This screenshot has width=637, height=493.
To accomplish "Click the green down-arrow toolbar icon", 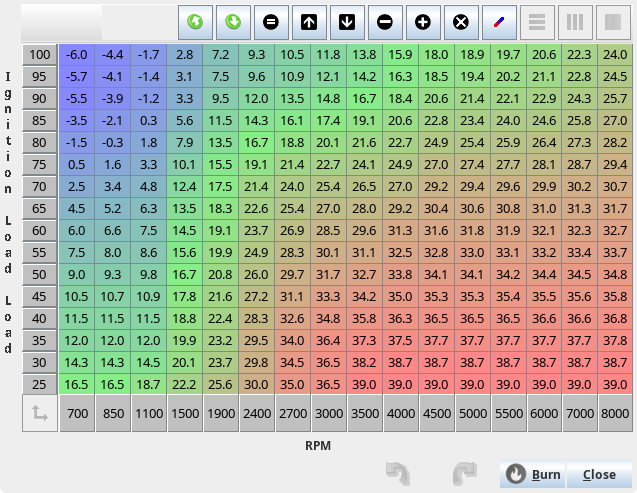I will click(x=232, y=21).
